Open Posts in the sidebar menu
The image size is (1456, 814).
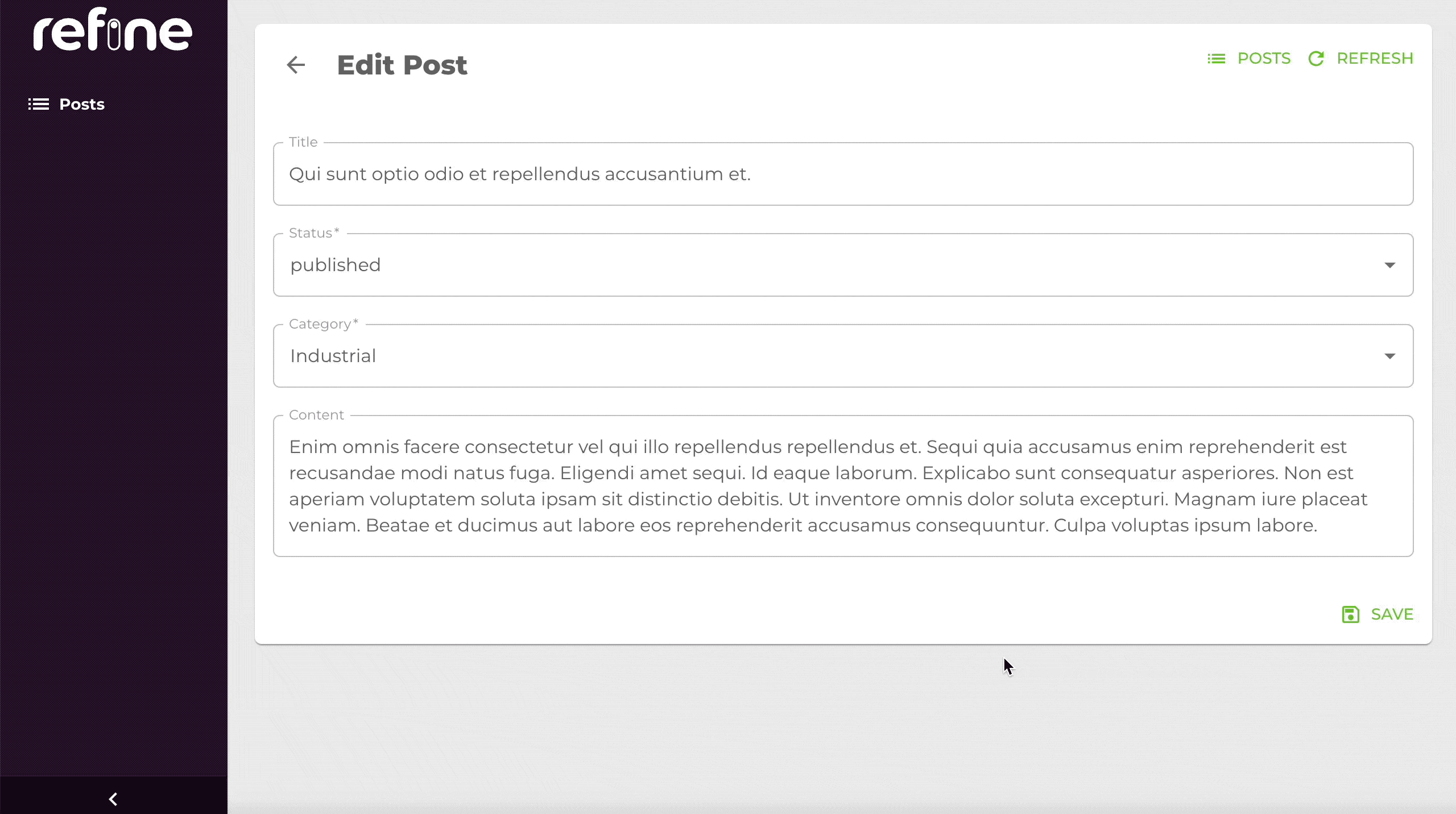coord(82,104)
